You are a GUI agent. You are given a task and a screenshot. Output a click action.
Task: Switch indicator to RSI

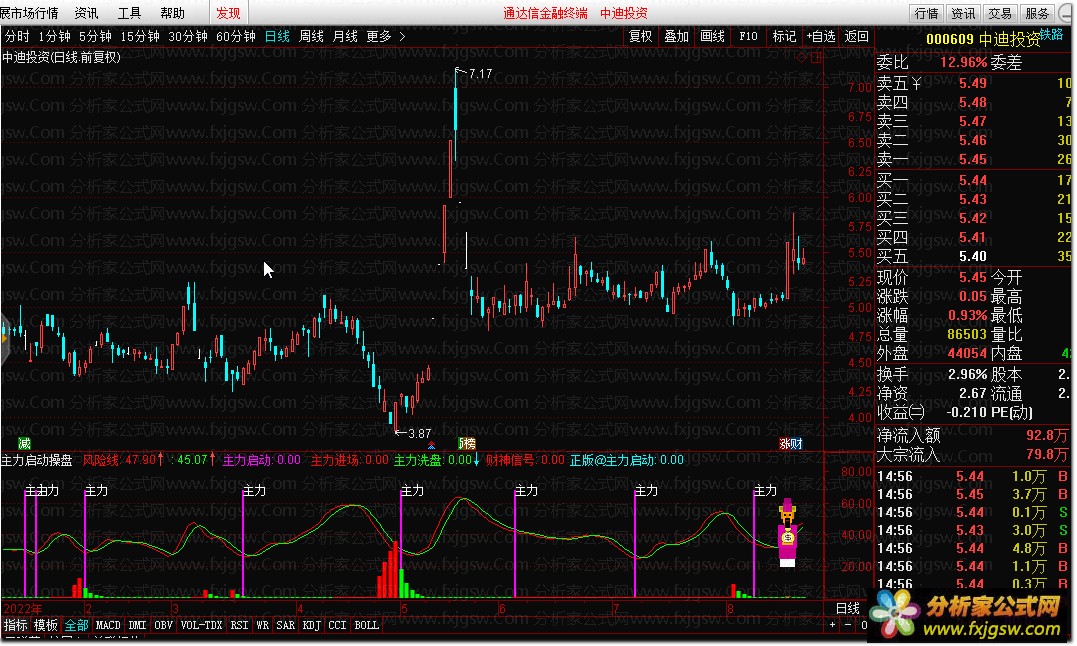239,625
